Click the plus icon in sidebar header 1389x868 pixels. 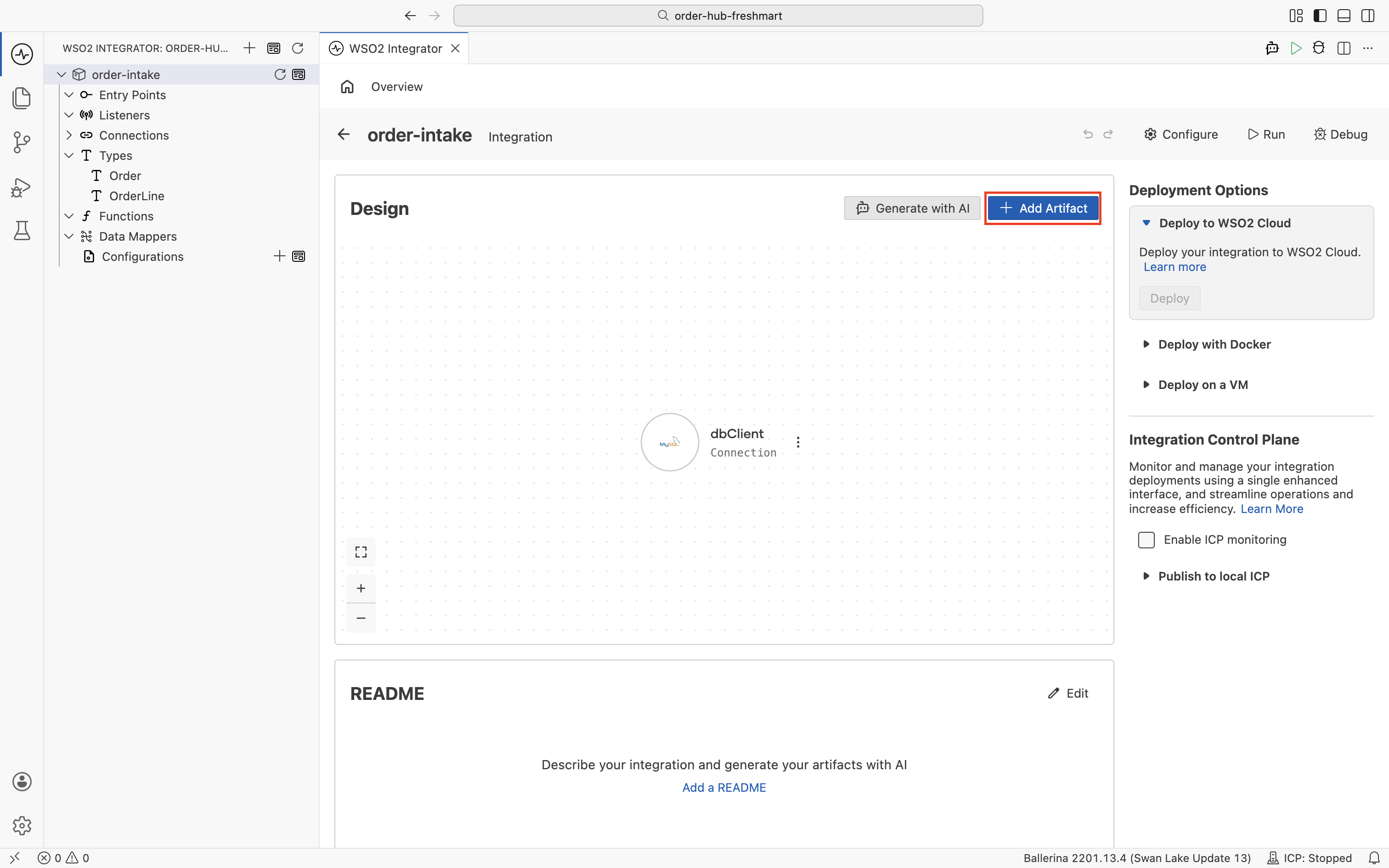click(249, 48)
